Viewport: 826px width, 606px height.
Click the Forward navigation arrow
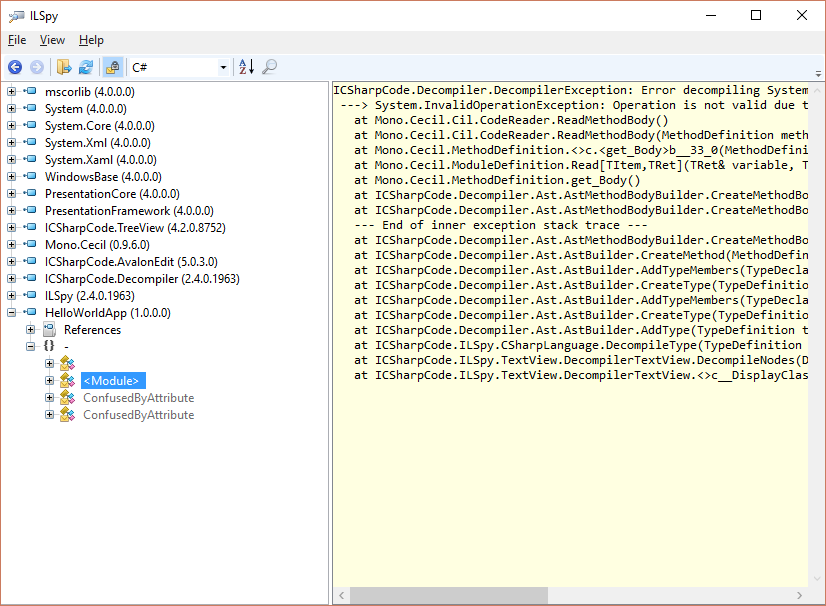point(37,67)
